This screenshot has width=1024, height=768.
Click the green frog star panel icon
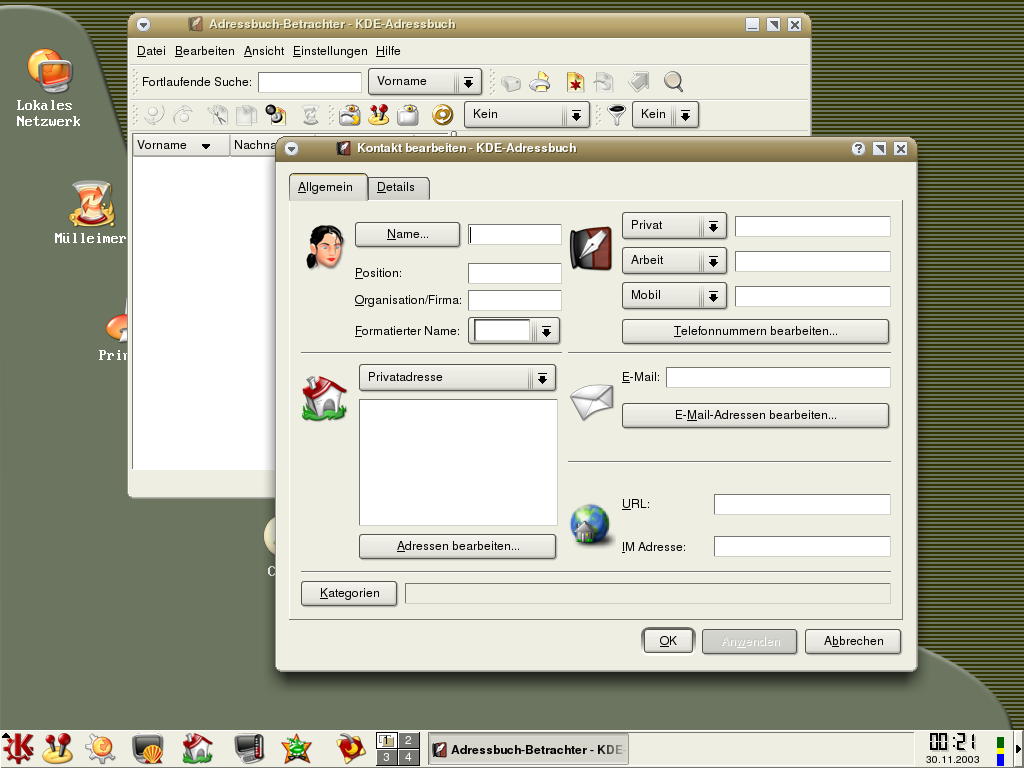tap(296, 748)
